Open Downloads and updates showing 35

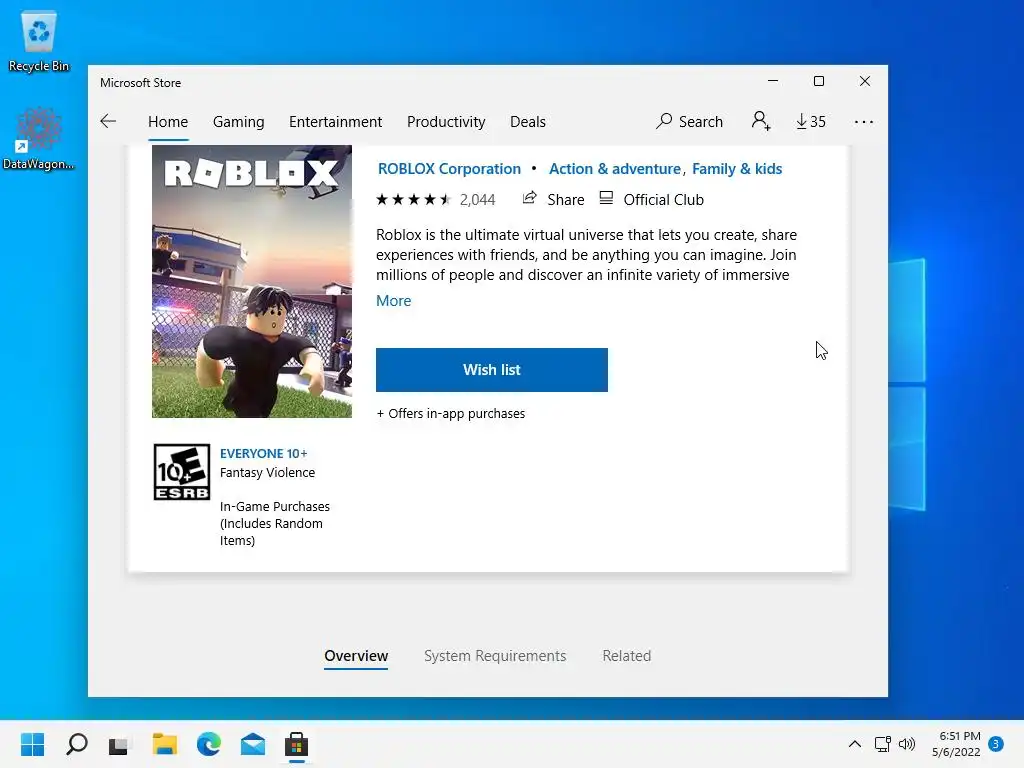click(810, 121)
